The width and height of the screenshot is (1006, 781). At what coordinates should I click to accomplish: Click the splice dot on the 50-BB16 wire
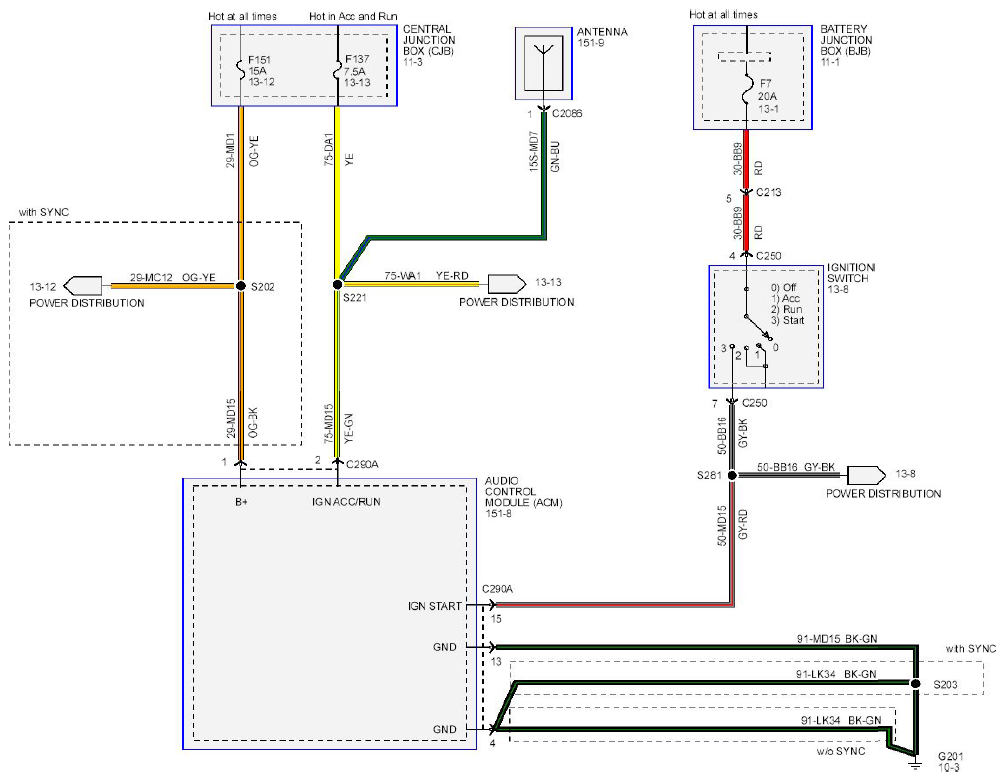pos(732,476)
